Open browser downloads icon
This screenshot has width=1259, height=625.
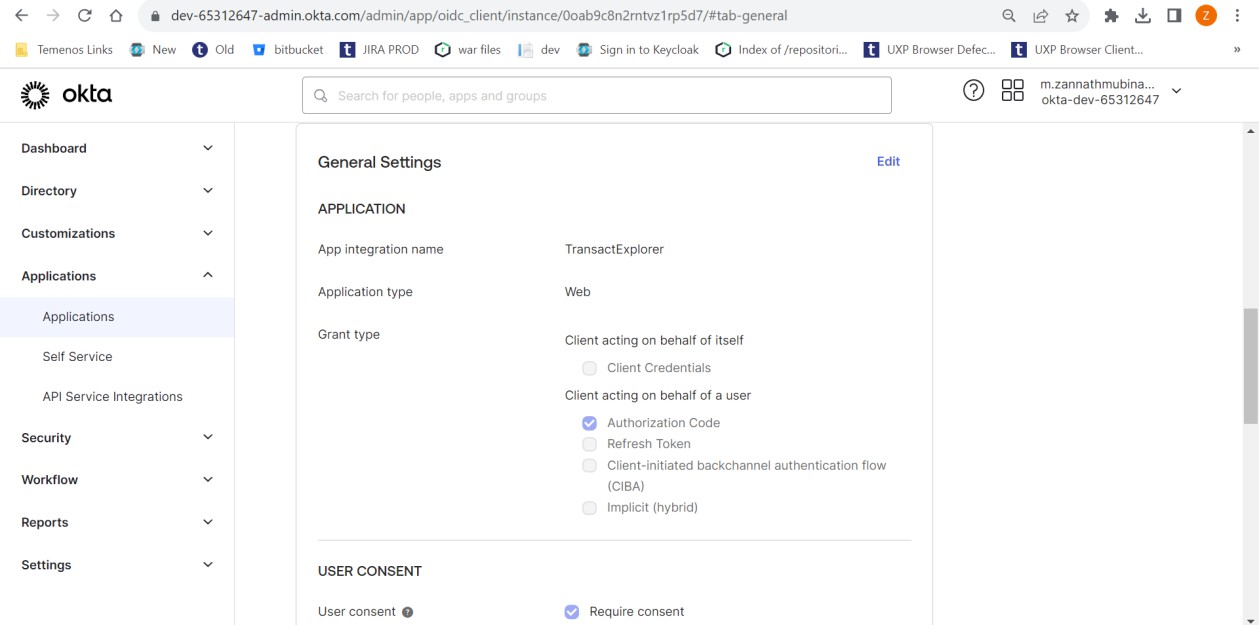pyautogui.click(x=1143, y=16)
